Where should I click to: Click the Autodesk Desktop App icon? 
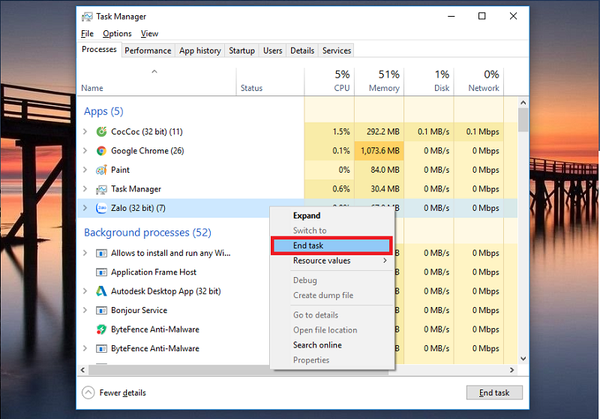(101, 291)
